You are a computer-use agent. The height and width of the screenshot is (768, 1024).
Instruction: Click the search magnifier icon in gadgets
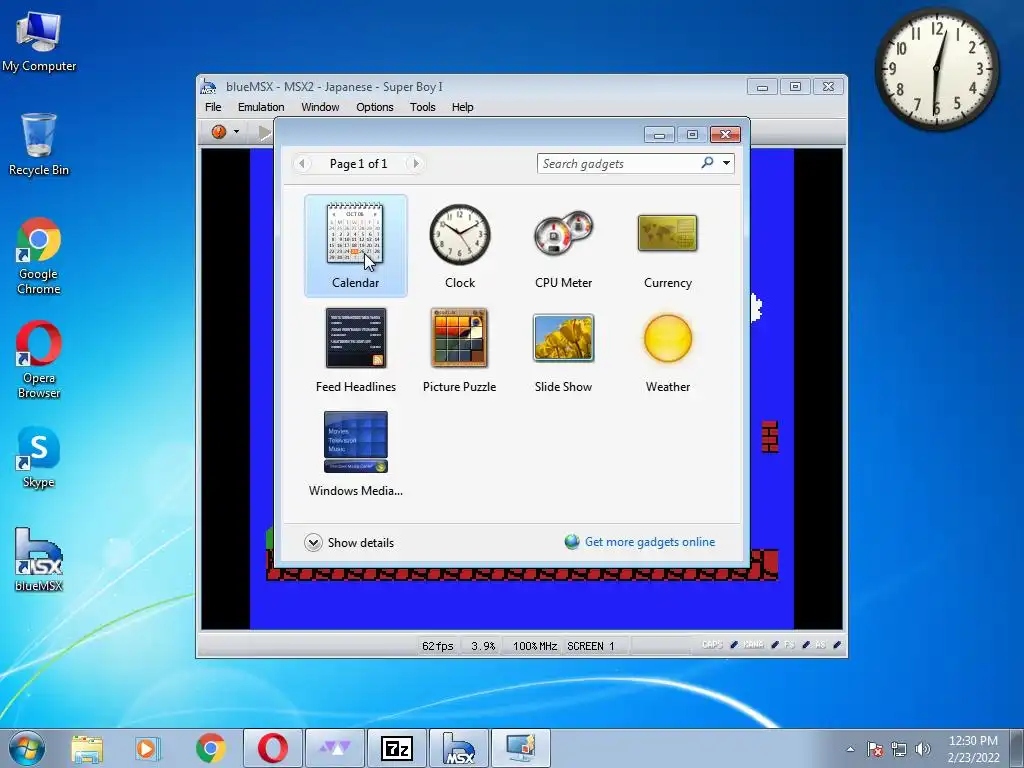[x=707, y=163]
